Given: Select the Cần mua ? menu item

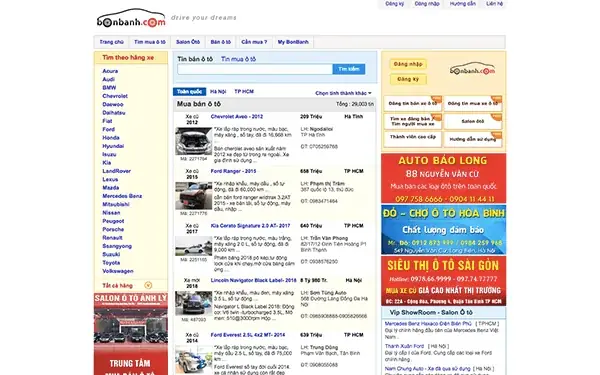Looking at the screenshot, I should (x=254, y=42).
